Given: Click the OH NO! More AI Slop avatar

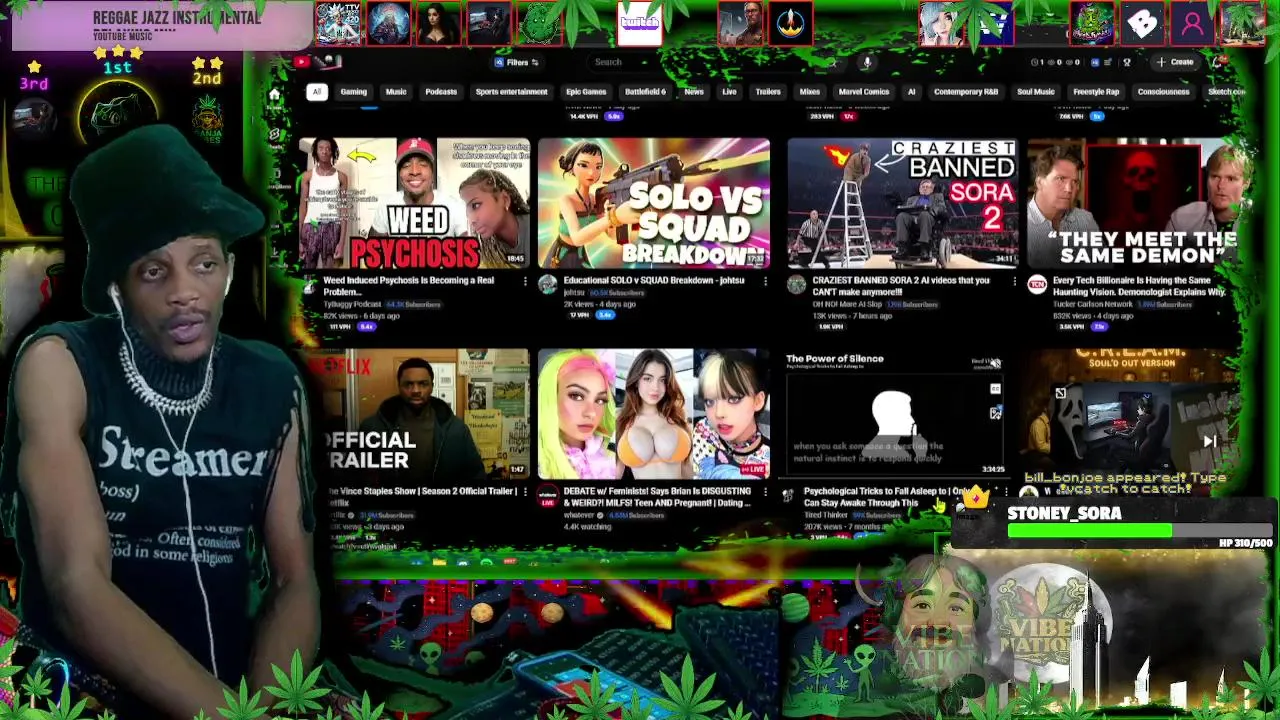Looking at the screenshot, I should (796, 285).
